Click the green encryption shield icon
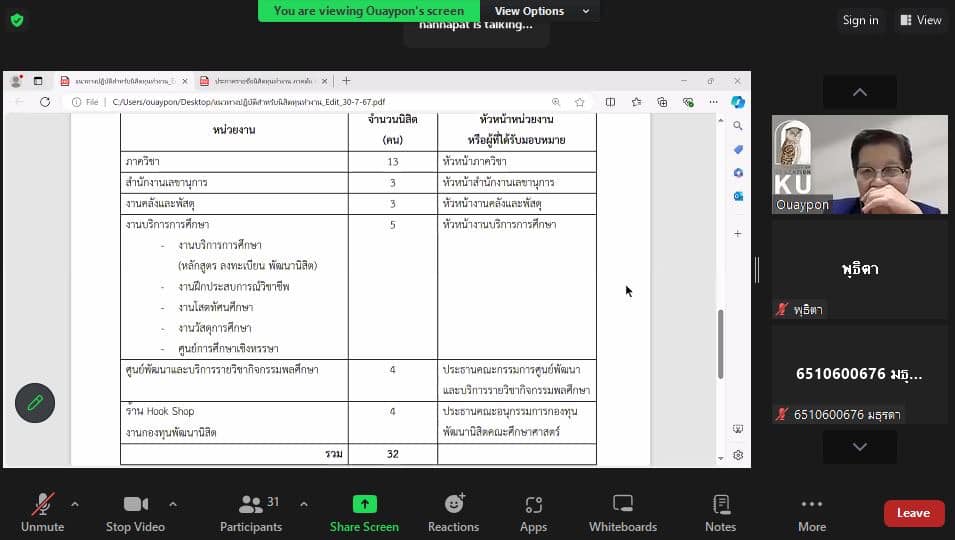The width and height of the screenshot is (955, 540). 17,20
